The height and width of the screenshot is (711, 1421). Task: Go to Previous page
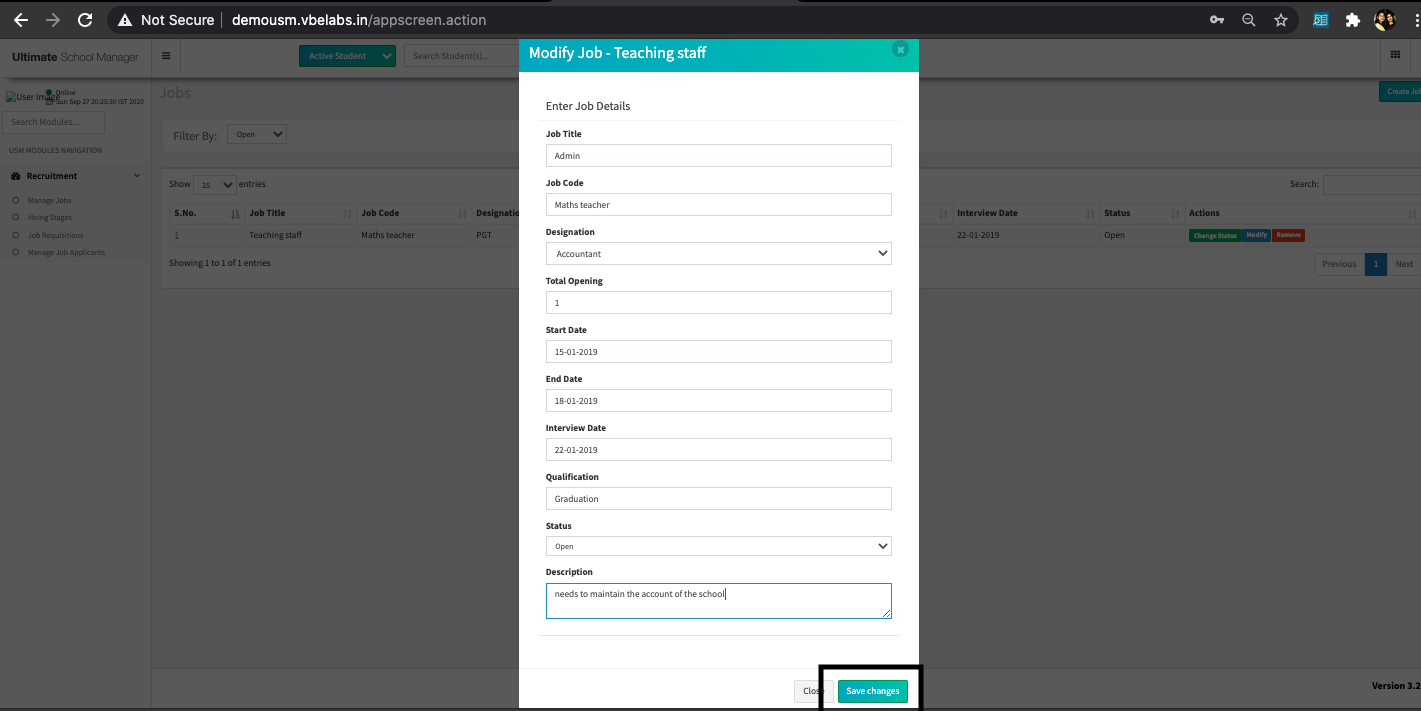click(x=1339, y=264)
